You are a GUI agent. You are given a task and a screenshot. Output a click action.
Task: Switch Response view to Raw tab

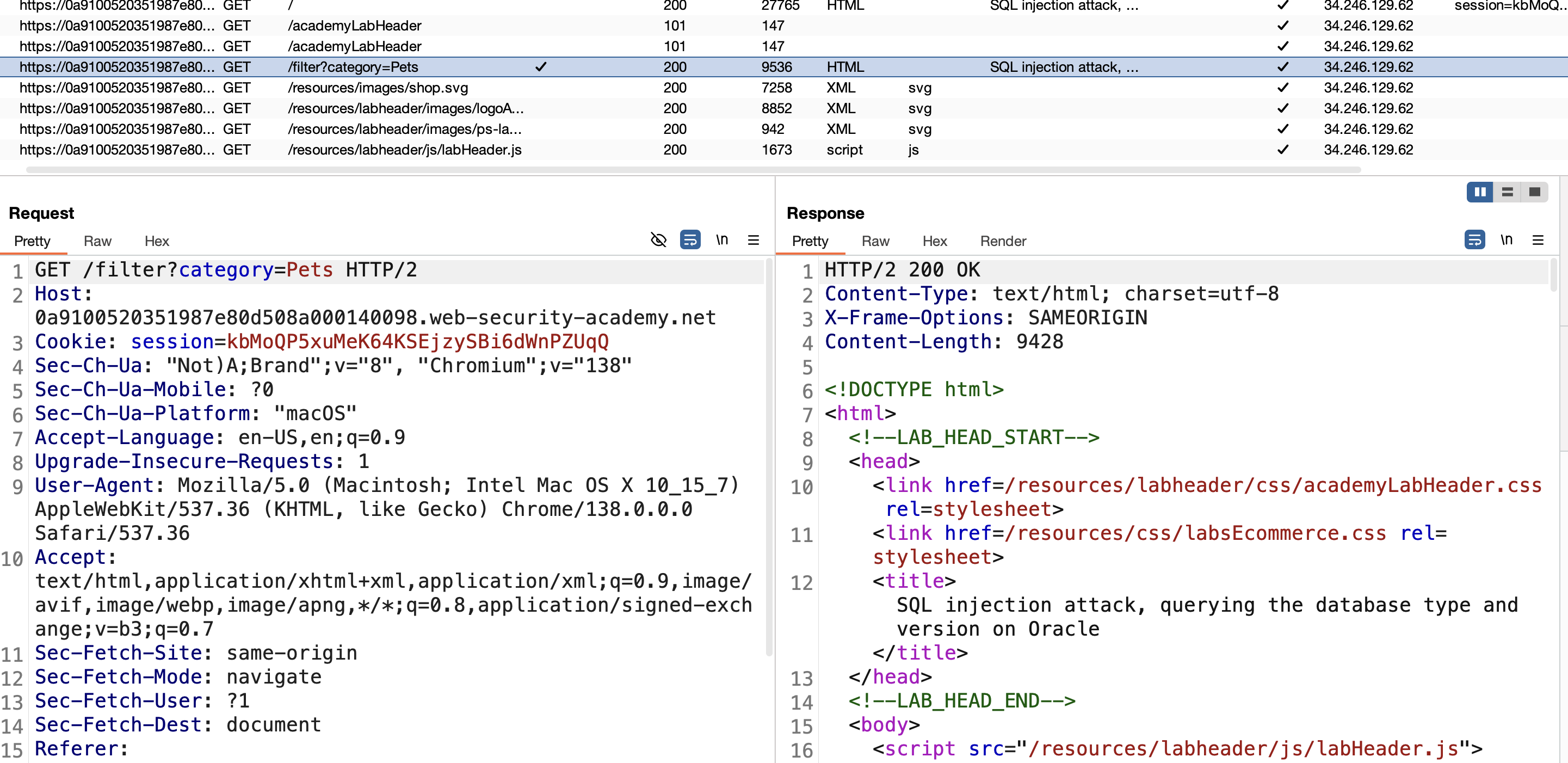pyautogui.click(x=875, y=241)
